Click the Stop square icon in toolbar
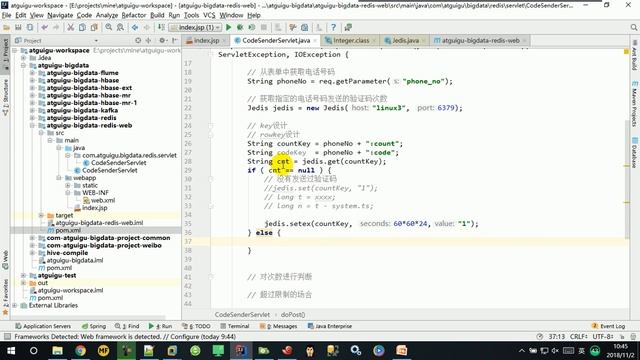Viewport: 640px width, 360px height. (264, 27)
